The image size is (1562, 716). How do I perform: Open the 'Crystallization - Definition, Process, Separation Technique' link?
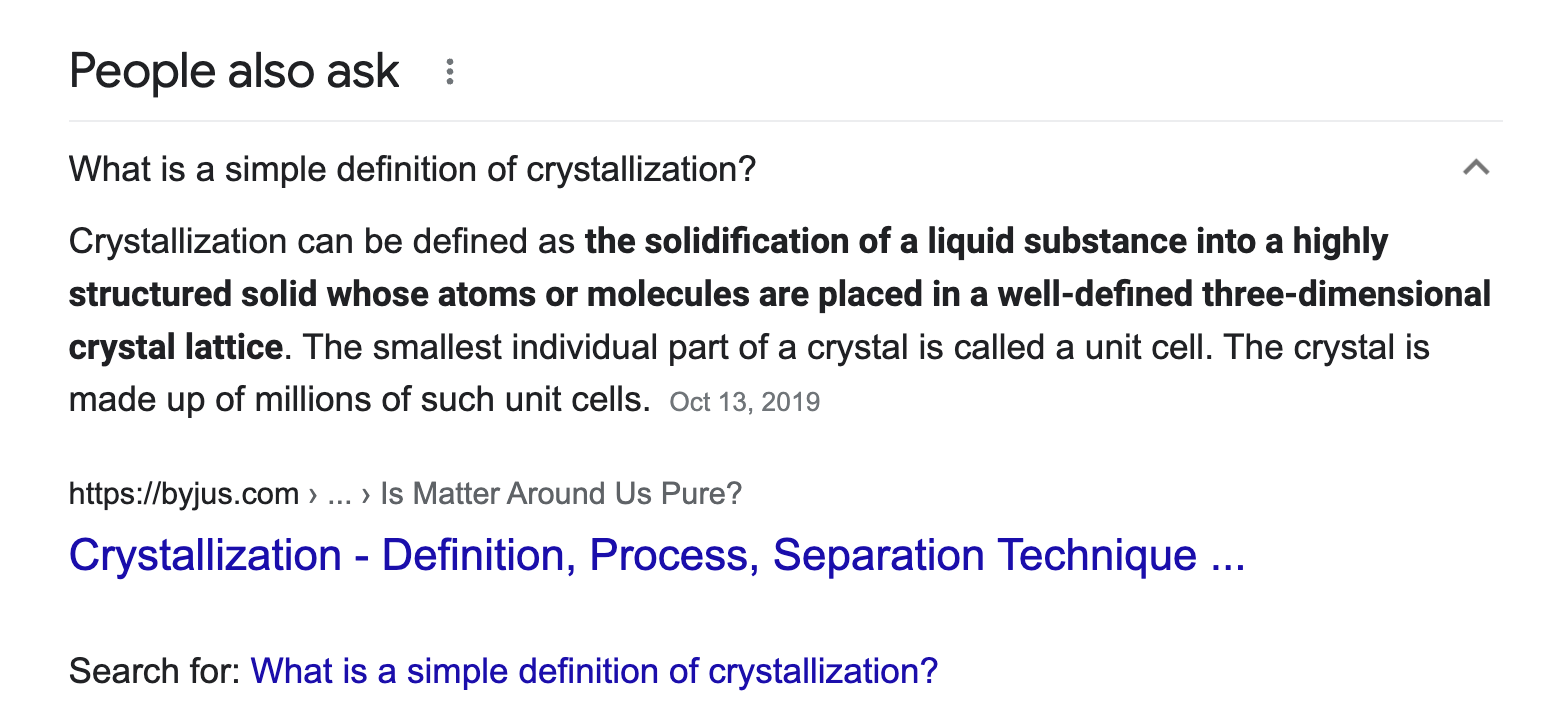click(x=656, y=555)
